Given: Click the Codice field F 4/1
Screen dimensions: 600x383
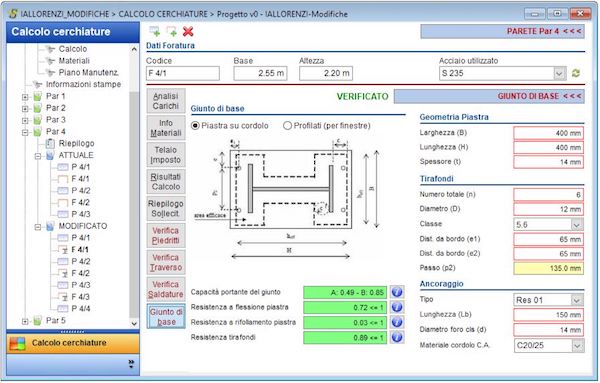Looking at the screenshot, I should [183, 73].
